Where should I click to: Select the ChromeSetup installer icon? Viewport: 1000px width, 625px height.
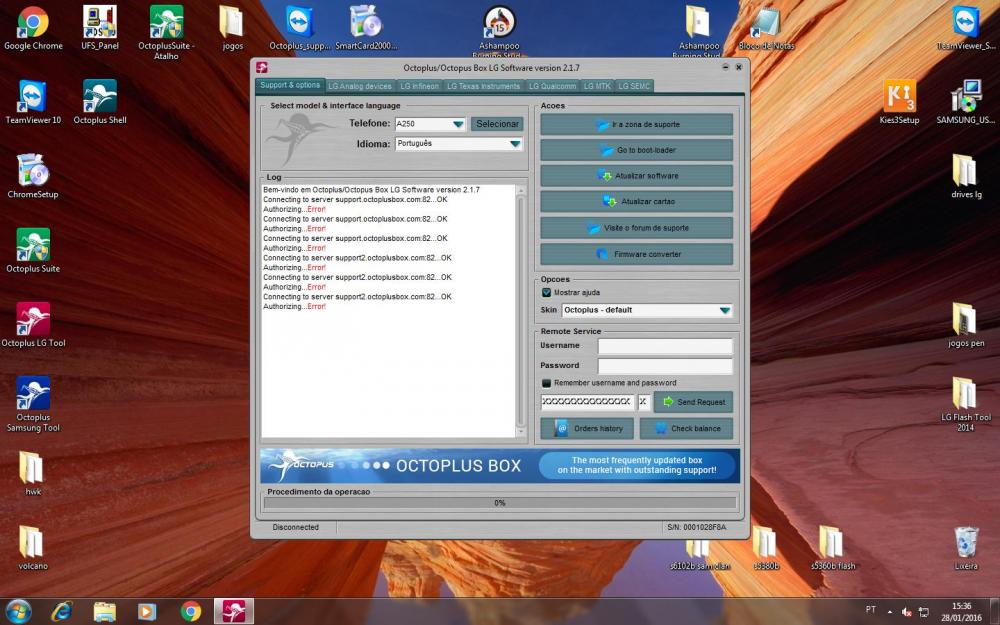click(x=33, y=176)
